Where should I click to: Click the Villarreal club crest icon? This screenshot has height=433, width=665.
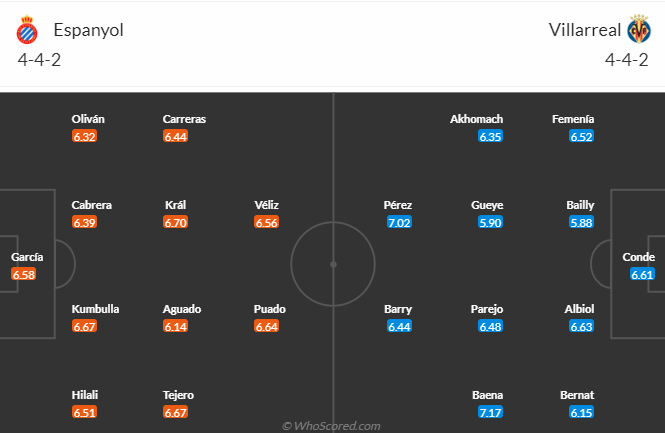(x=639, y=30)
